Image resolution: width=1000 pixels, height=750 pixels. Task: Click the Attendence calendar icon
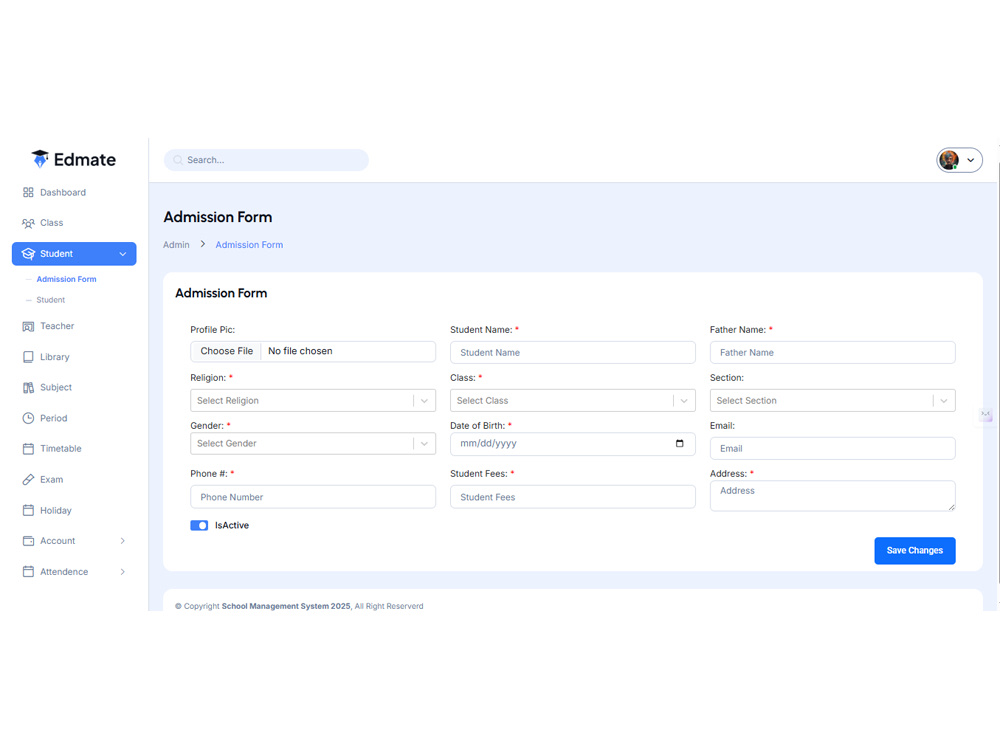tap(28, 571)
